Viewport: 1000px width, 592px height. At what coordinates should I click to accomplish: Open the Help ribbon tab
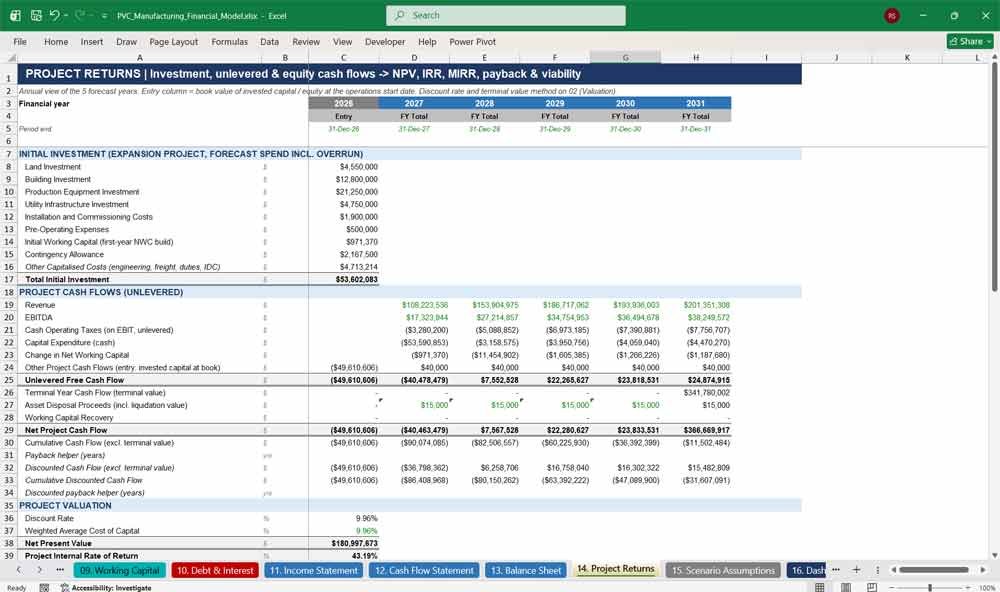click(x=427, y=41)
